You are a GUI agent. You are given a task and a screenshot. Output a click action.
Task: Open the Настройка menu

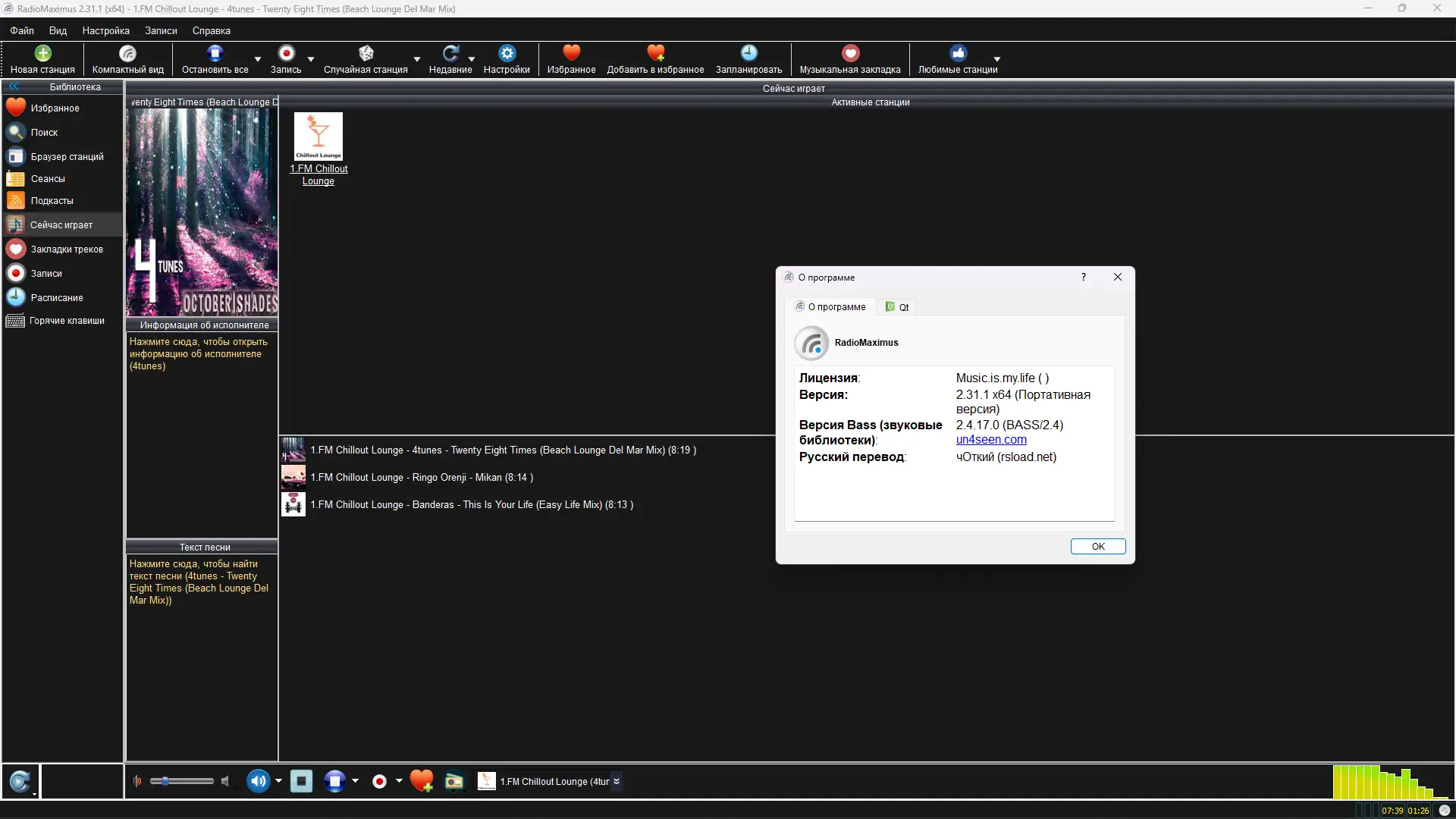tap(105, 31)
